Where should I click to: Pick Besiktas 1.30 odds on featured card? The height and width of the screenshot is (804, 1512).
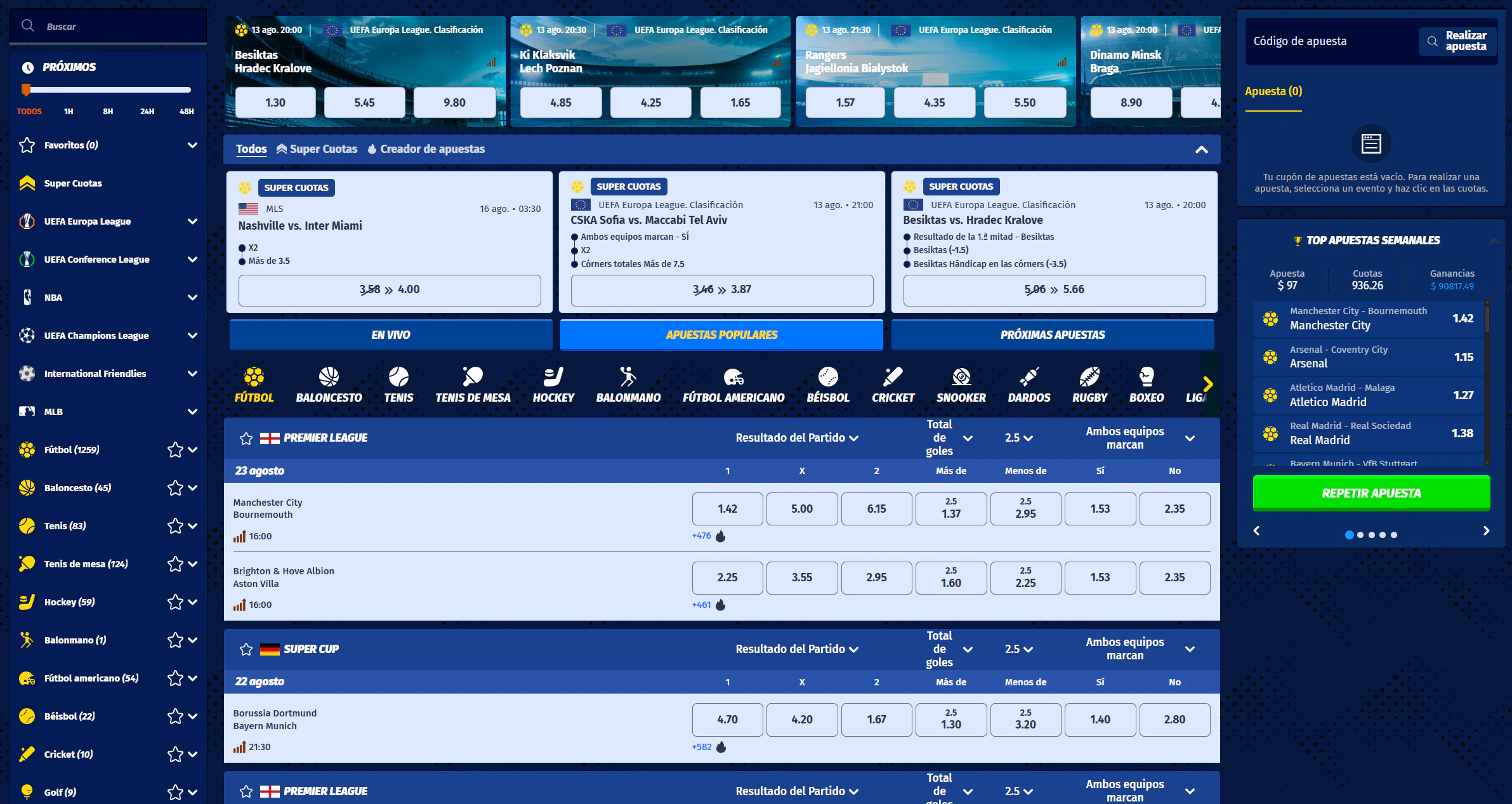click(x=275, y=103)
